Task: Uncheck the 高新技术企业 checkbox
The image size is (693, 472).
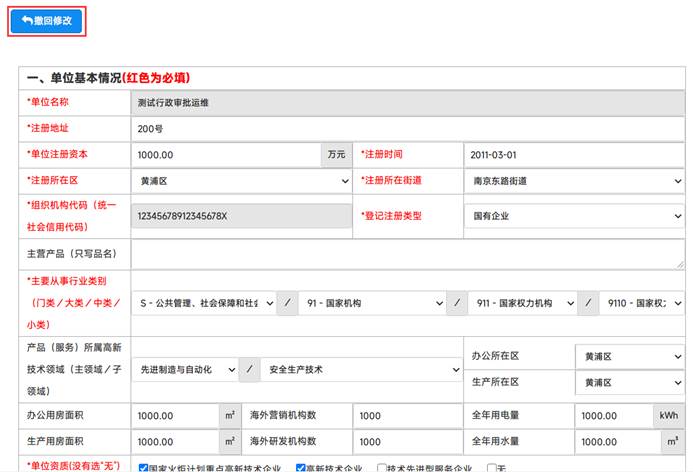Action: coord(302,467)
